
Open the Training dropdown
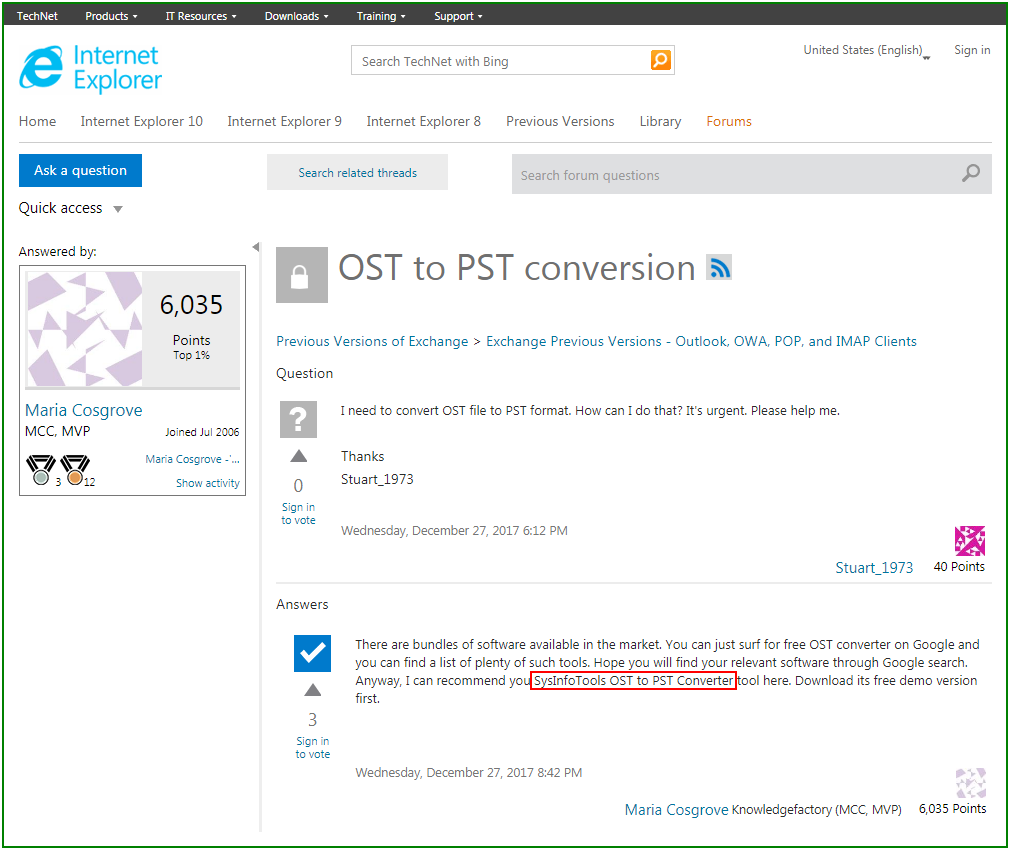click(381, 16)
